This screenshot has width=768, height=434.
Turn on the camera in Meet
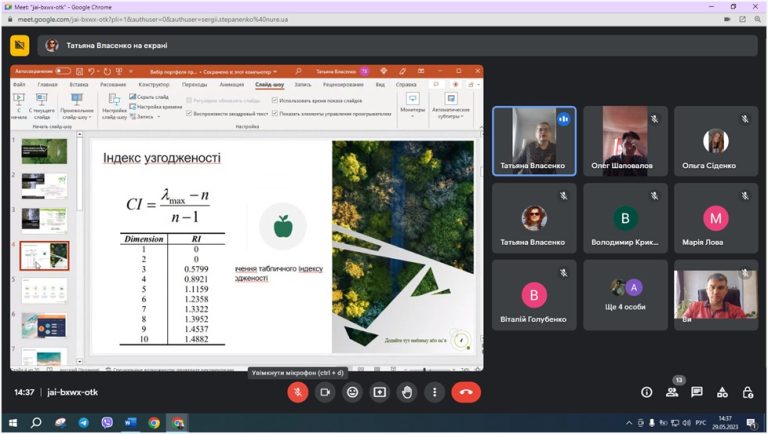[x=325, y=392]
